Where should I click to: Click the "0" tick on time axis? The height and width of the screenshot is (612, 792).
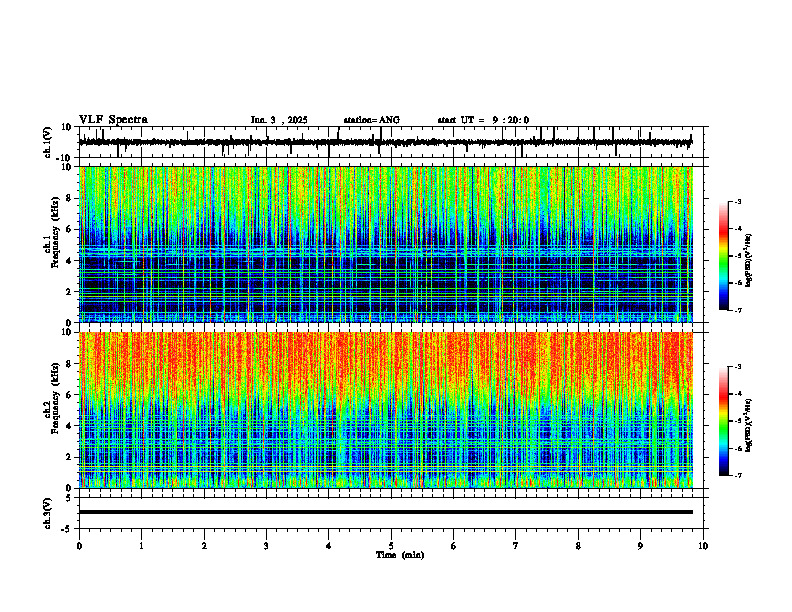click(x=79, y=546)
